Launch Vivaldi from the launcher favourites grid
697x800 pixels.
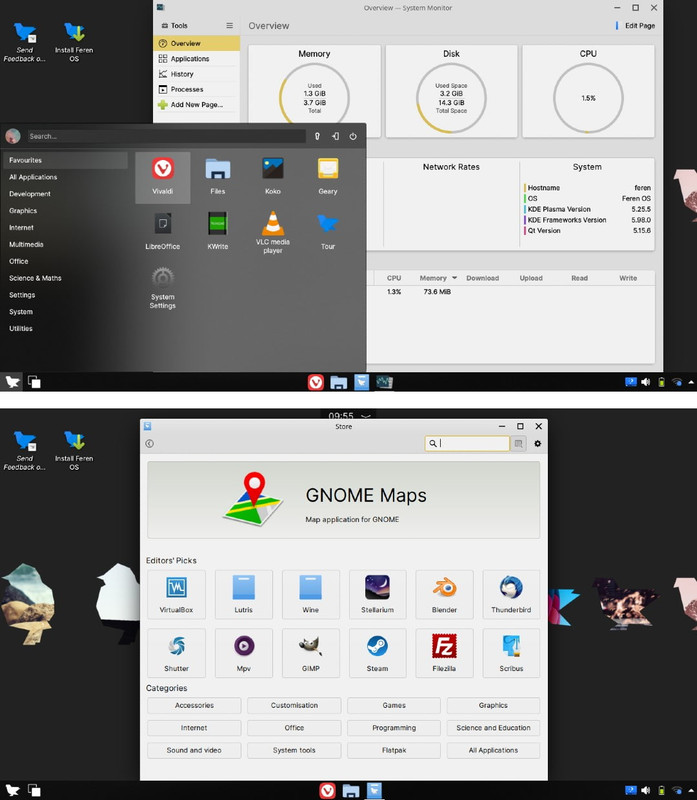pyautogui.click(x=163, y=177)
